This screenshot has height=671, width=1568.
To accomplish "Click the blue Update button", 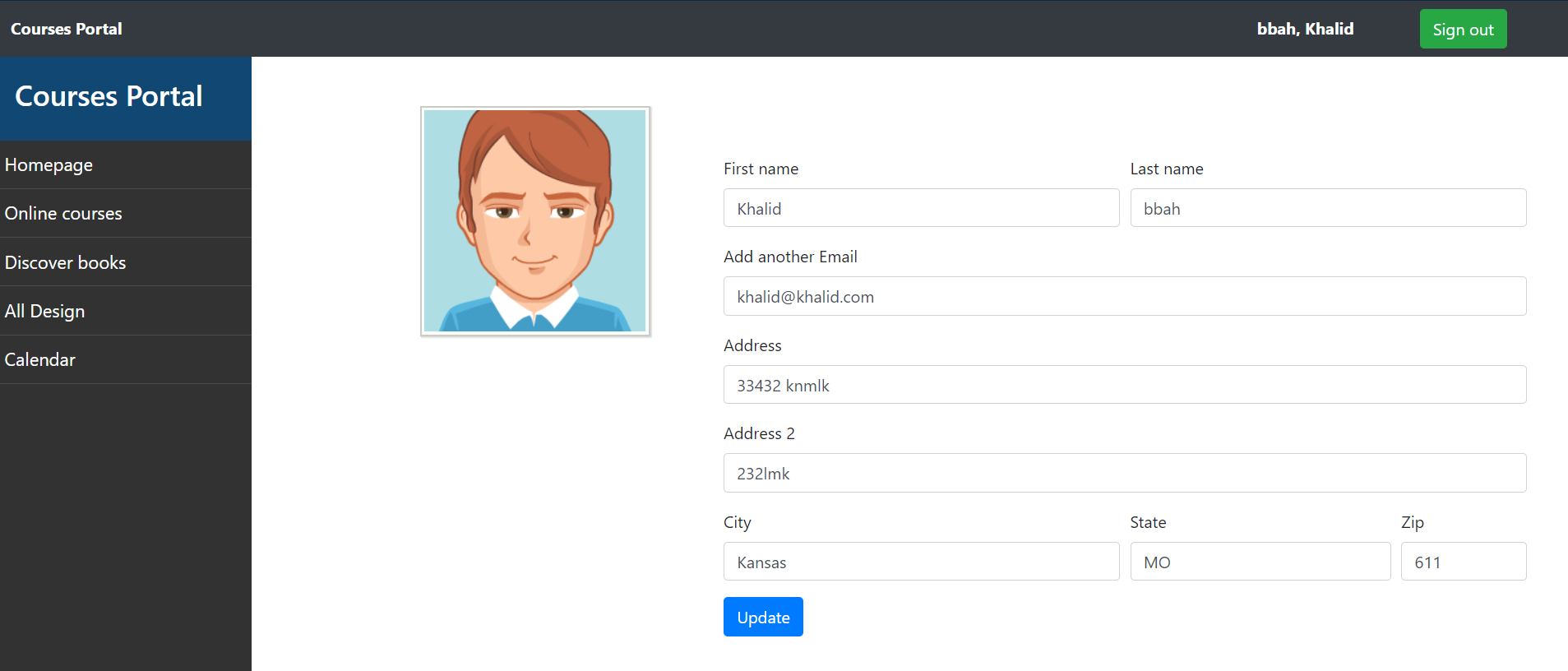I will click(763, 617).
